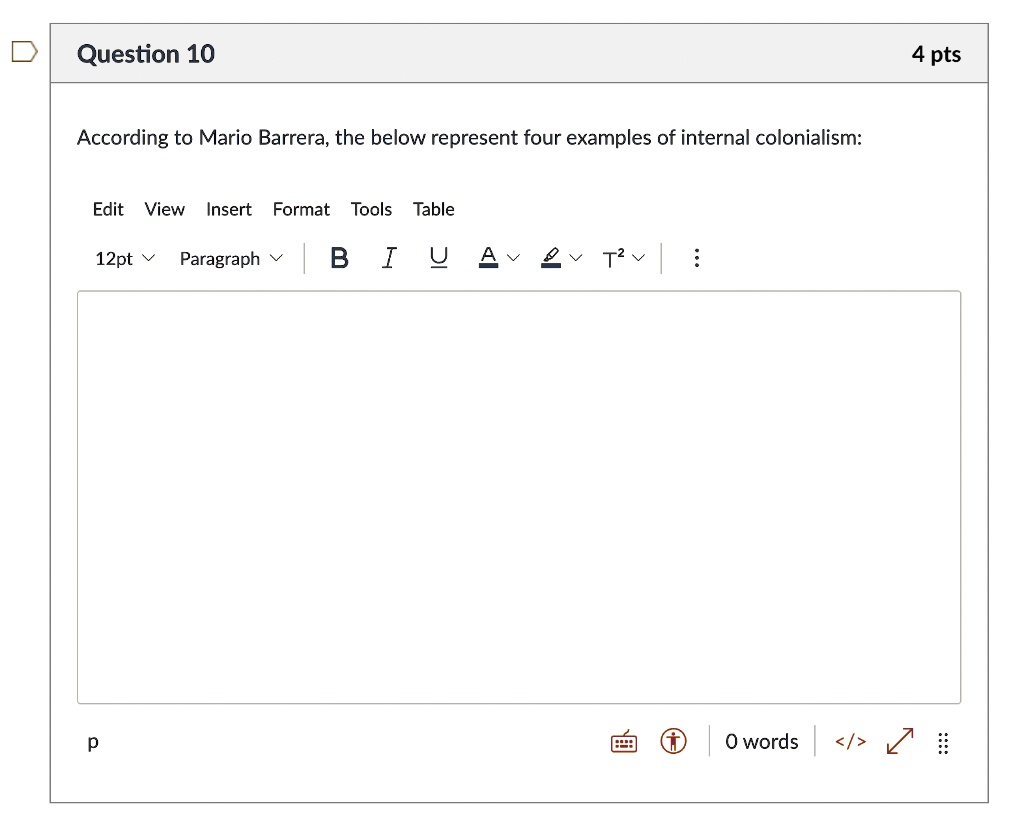Apply underline formatting
The width and height of the screenshot is (1024, 832).
pos(438,257)
